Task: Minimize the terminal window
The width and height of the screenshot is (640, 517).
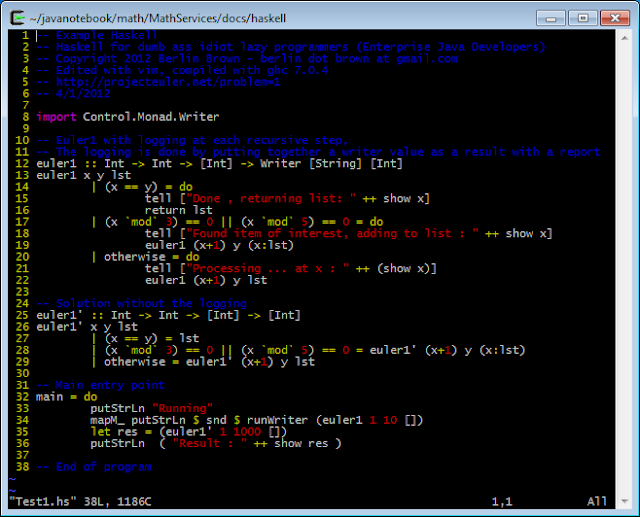Action: click(x=551, y=18)
